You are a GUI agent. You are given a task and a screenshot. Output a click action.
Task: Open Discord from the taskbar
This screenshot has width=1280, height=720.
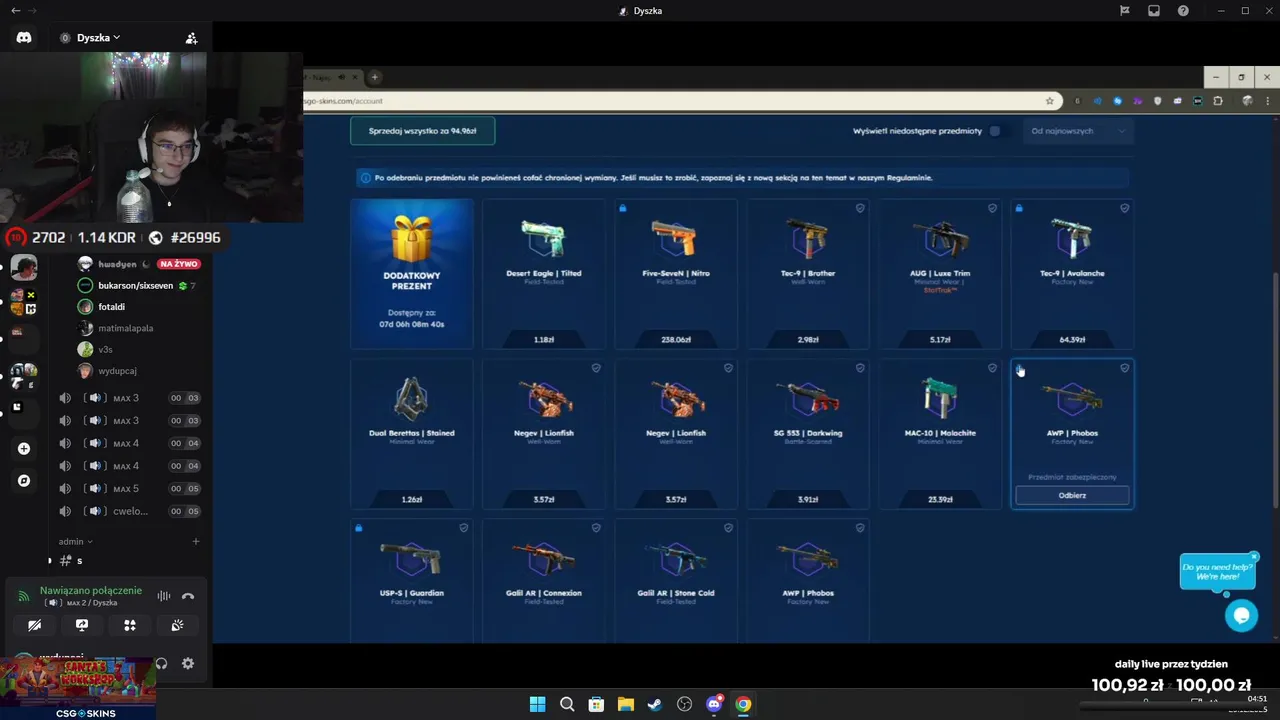pyautogui.click(x=714, y=704)
